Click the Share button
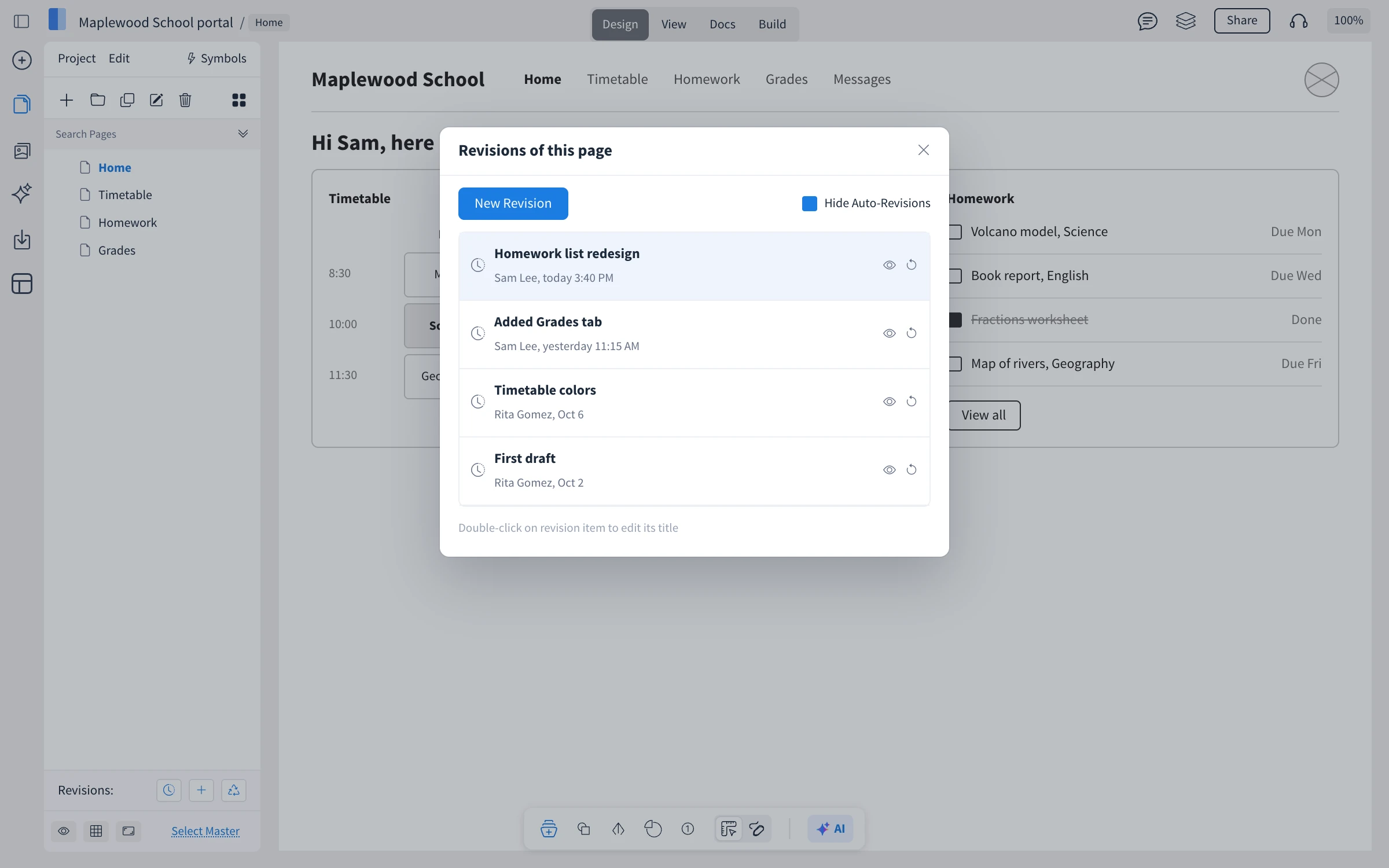1389x868 pixels. (1242, 21)
